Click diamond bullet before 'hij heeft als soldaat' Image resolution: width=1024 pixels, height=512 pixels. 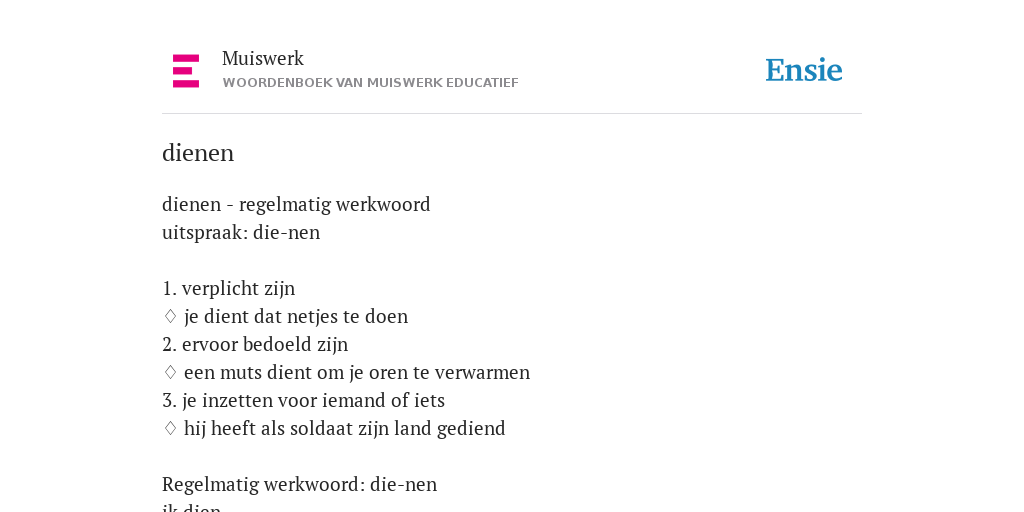(170, 428)
